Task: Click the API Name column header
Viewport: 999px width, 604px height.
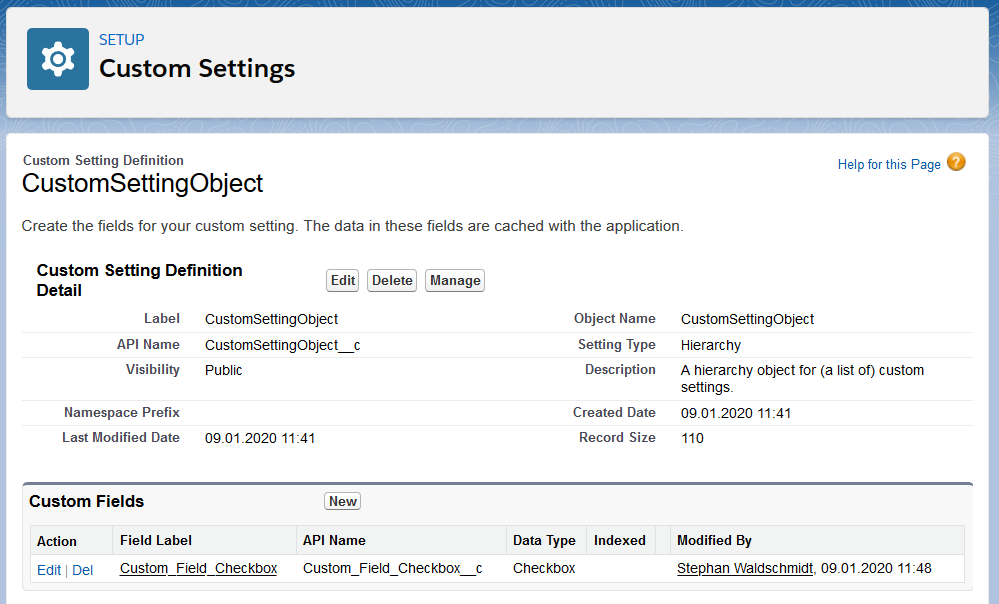Action: click(334, 540)
